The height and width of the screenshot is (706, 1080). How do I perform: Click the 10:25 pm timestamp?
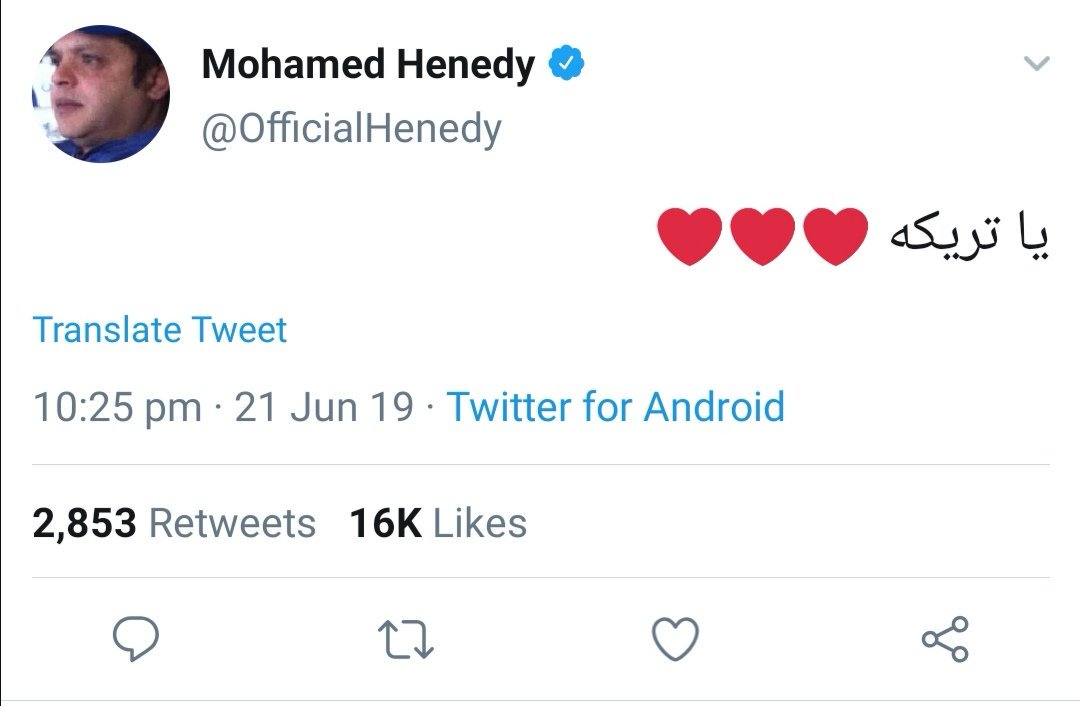point(117,408)
